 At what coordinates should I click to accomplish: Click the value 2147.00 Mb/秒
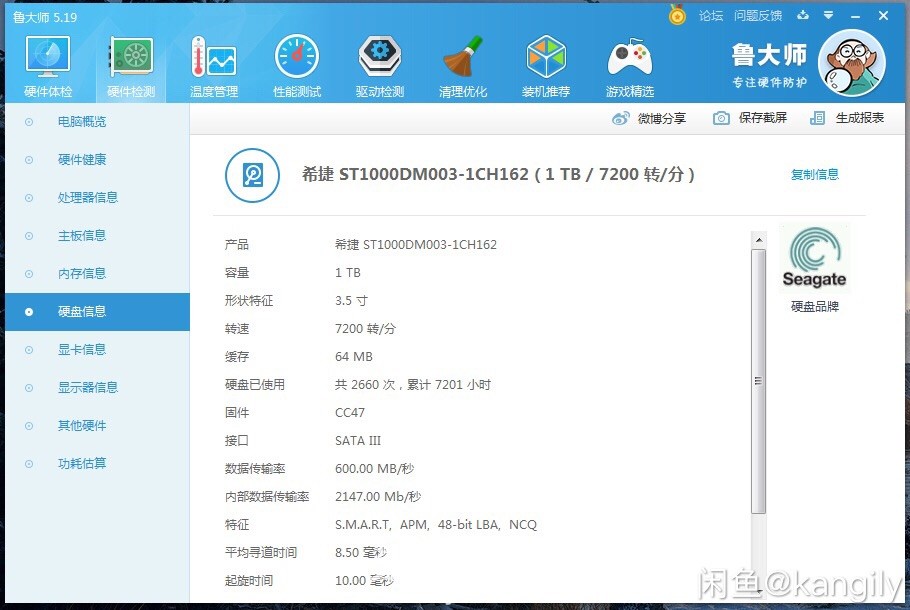click(x=378, y=497)
